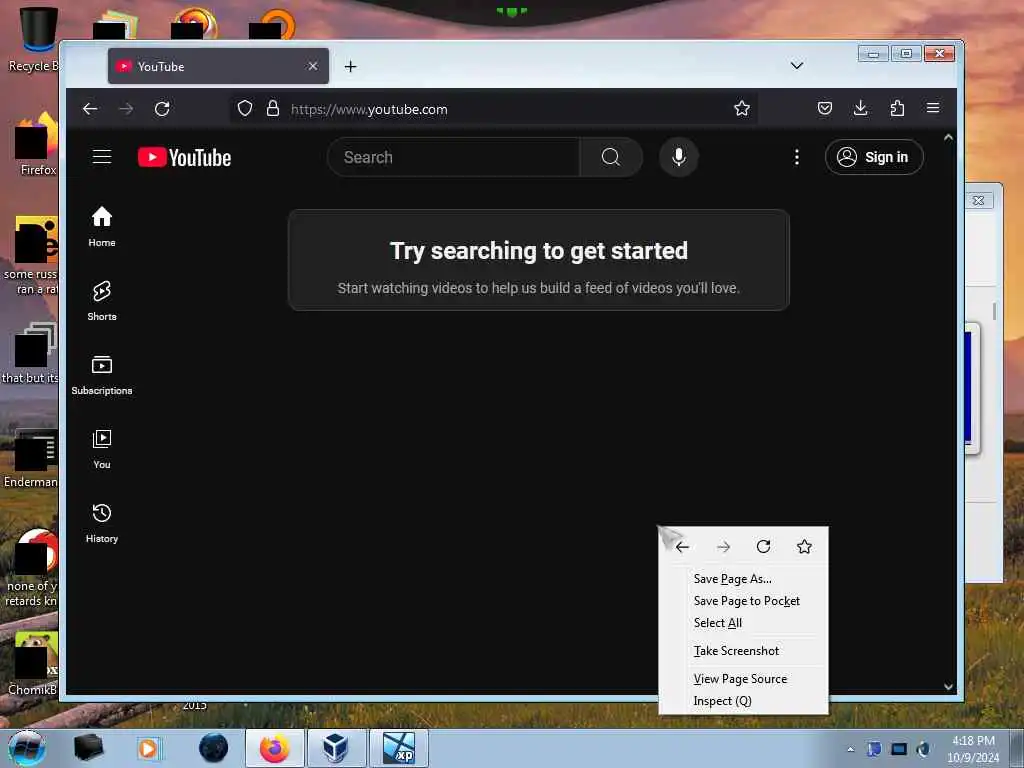Expand the list all tabs chevron
This screenshot has width=1024, height=768.
click(x=797, y=65)
